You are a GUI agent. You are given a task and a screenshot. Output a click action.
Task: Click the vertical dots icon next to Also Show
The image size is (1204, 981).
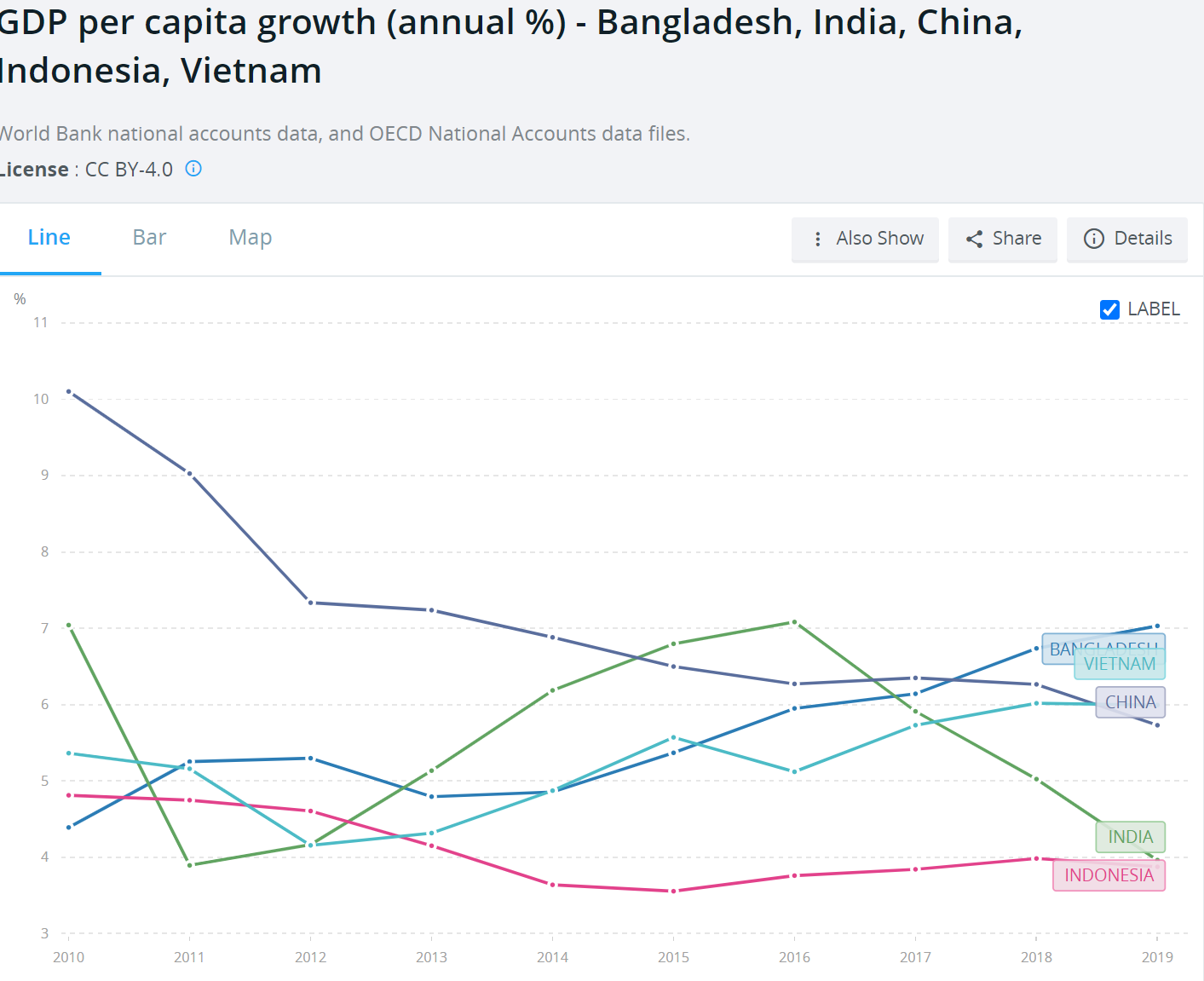(817, 239)
